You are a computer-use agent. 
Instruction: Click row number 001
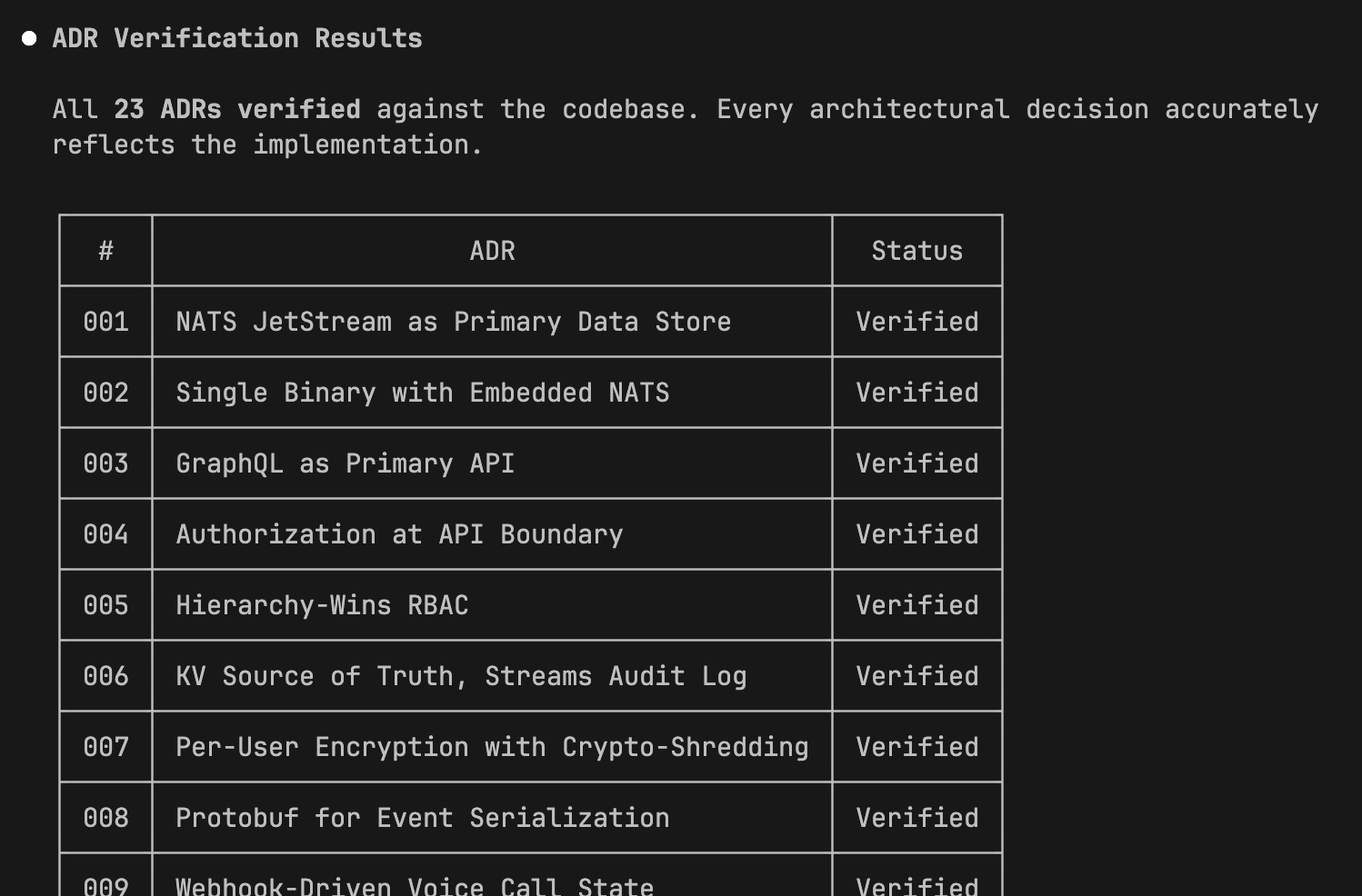click(x=105, y=322)
